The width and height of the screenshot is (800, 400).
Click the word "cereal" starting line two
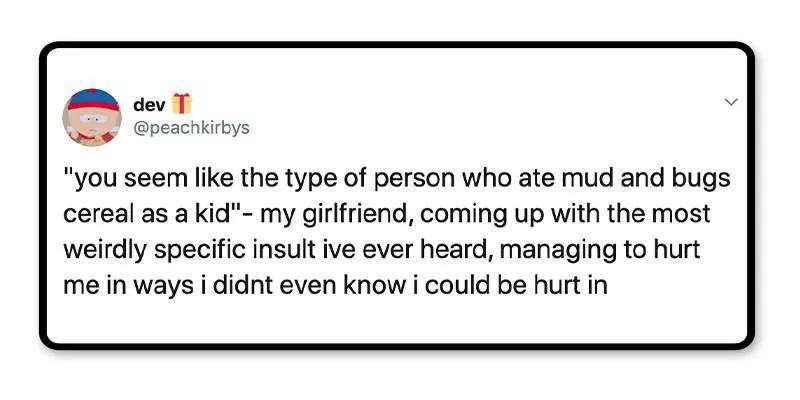coord(96,215)
